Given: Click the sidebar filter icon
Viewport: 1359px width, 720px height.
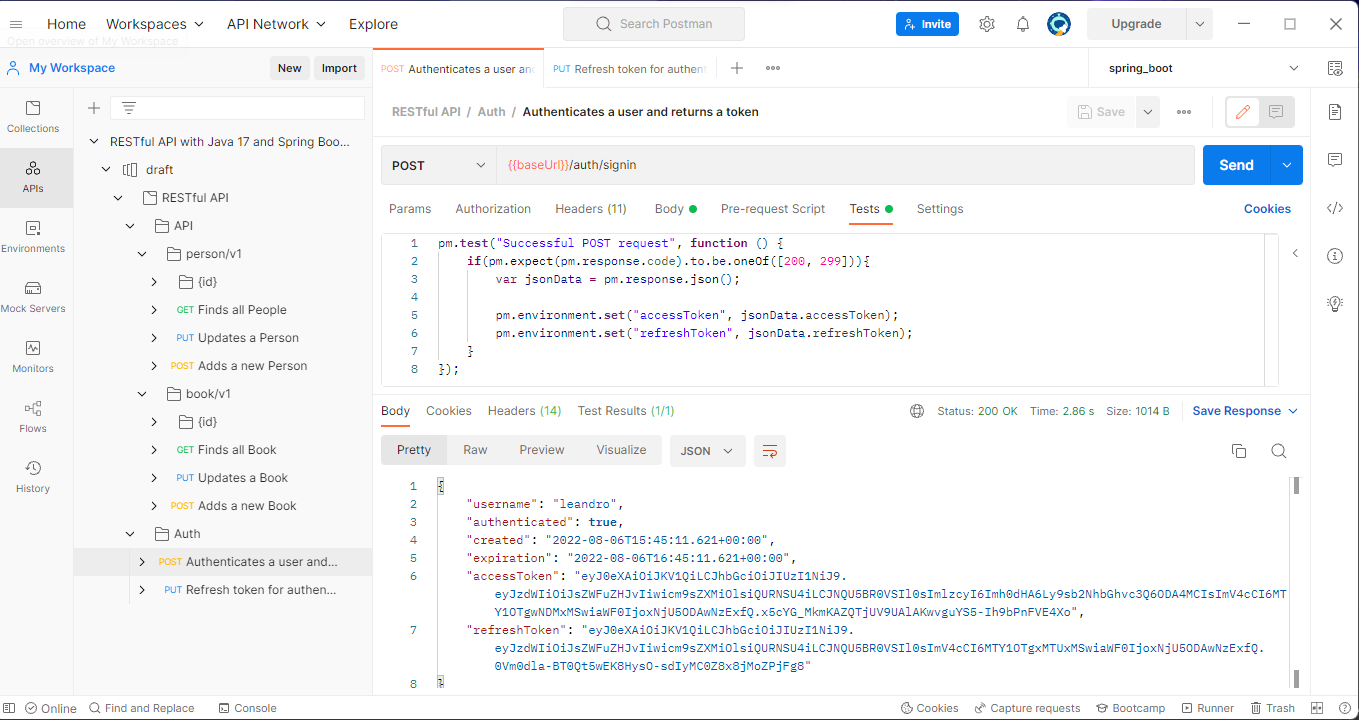Looking at the screenshot, I should 129,108.
